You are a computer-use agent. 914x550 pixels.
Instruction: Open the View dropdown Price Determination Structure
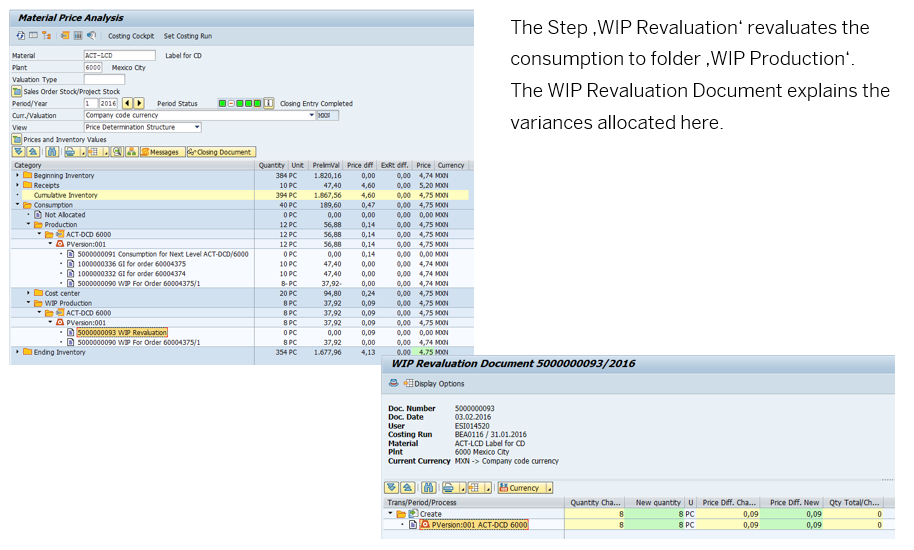click(x=197, y=127)
